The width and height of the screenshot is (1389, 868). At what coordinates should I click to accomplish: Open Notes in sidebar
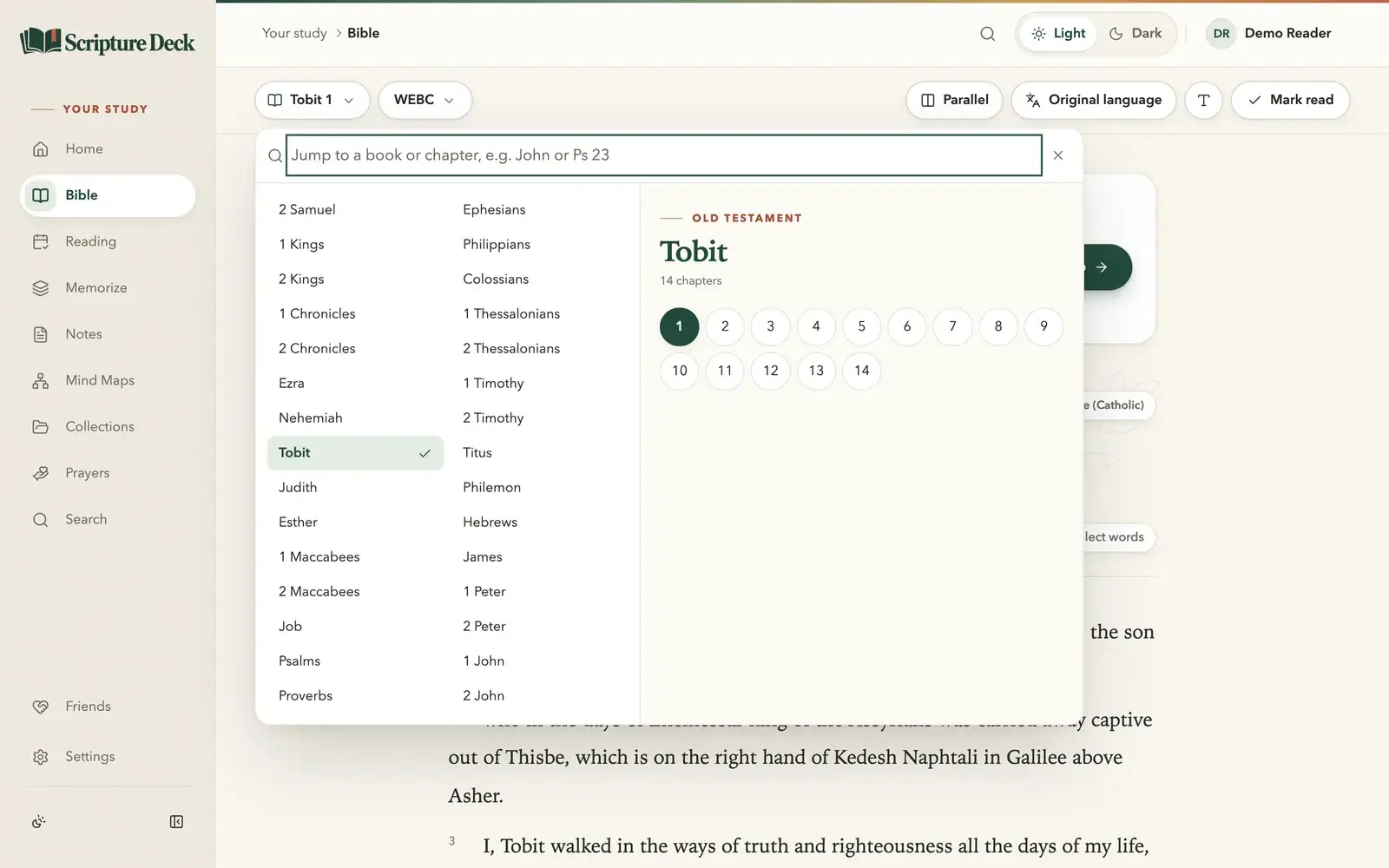pyautogui.click(x=108, y=334)
